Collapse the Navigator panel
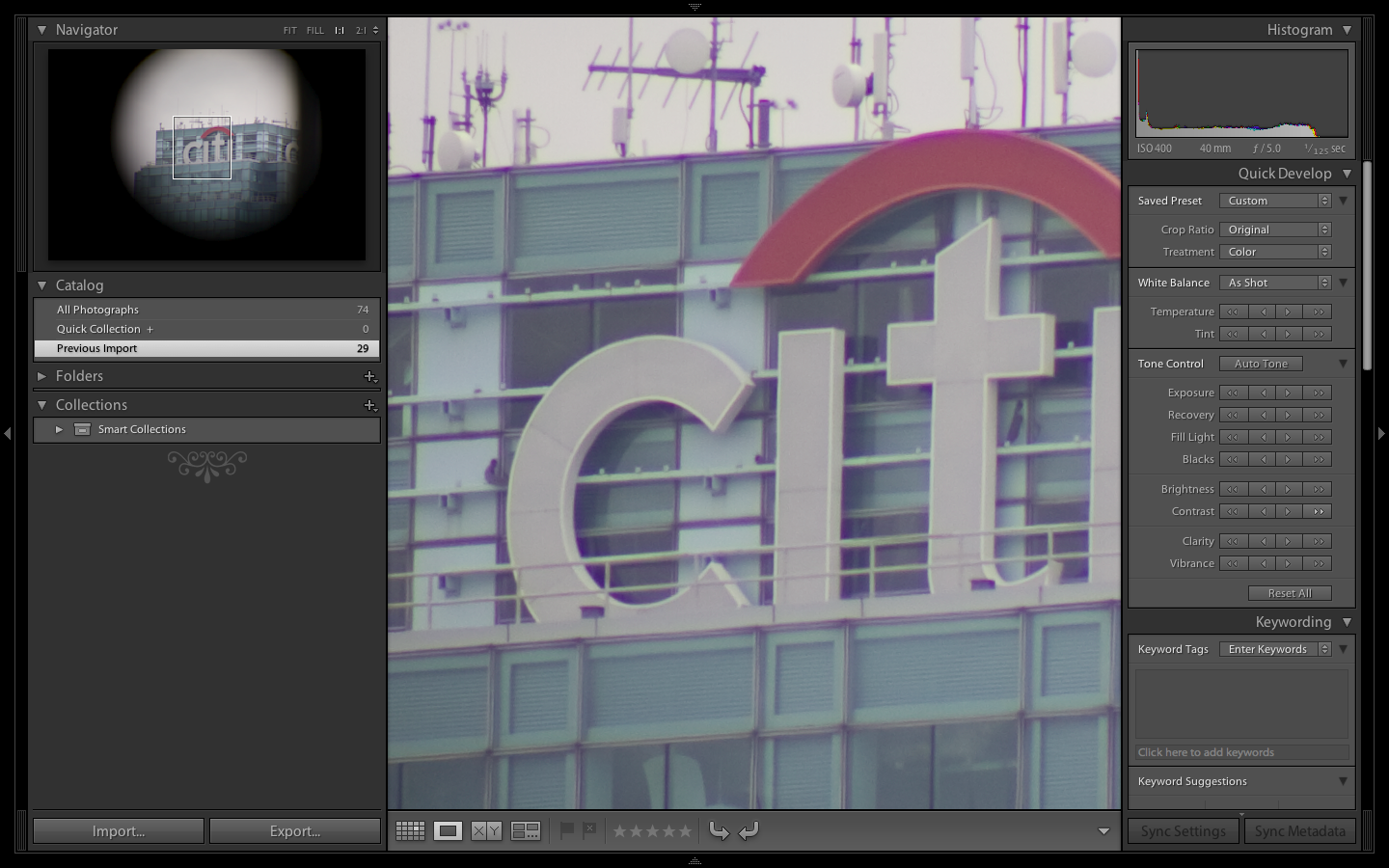Image resolution: width=1389 pixels, height=868 pixels. [x=41, y=30]
